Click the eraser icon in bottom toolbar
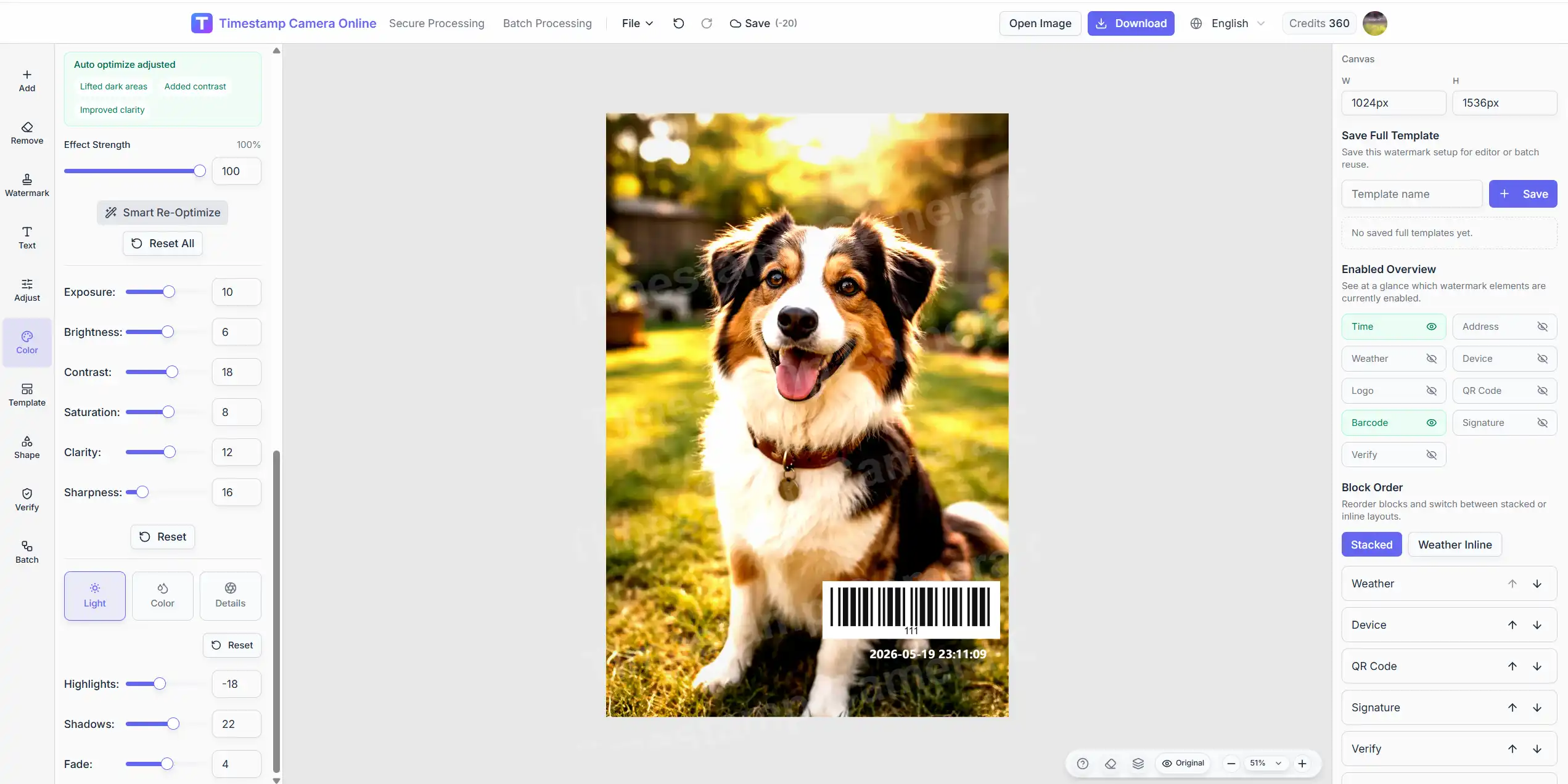Screen dimensions: 1568x784 tap(1110, 764)
